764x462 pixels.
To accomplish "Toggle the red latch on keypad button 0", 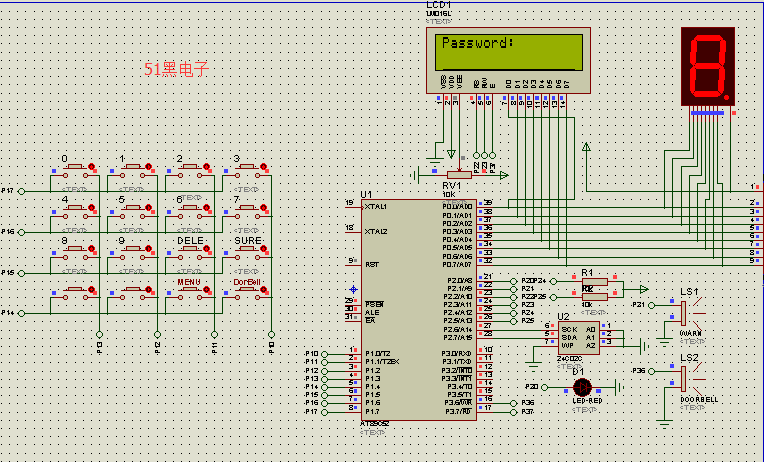I will [x=93, y=166].
